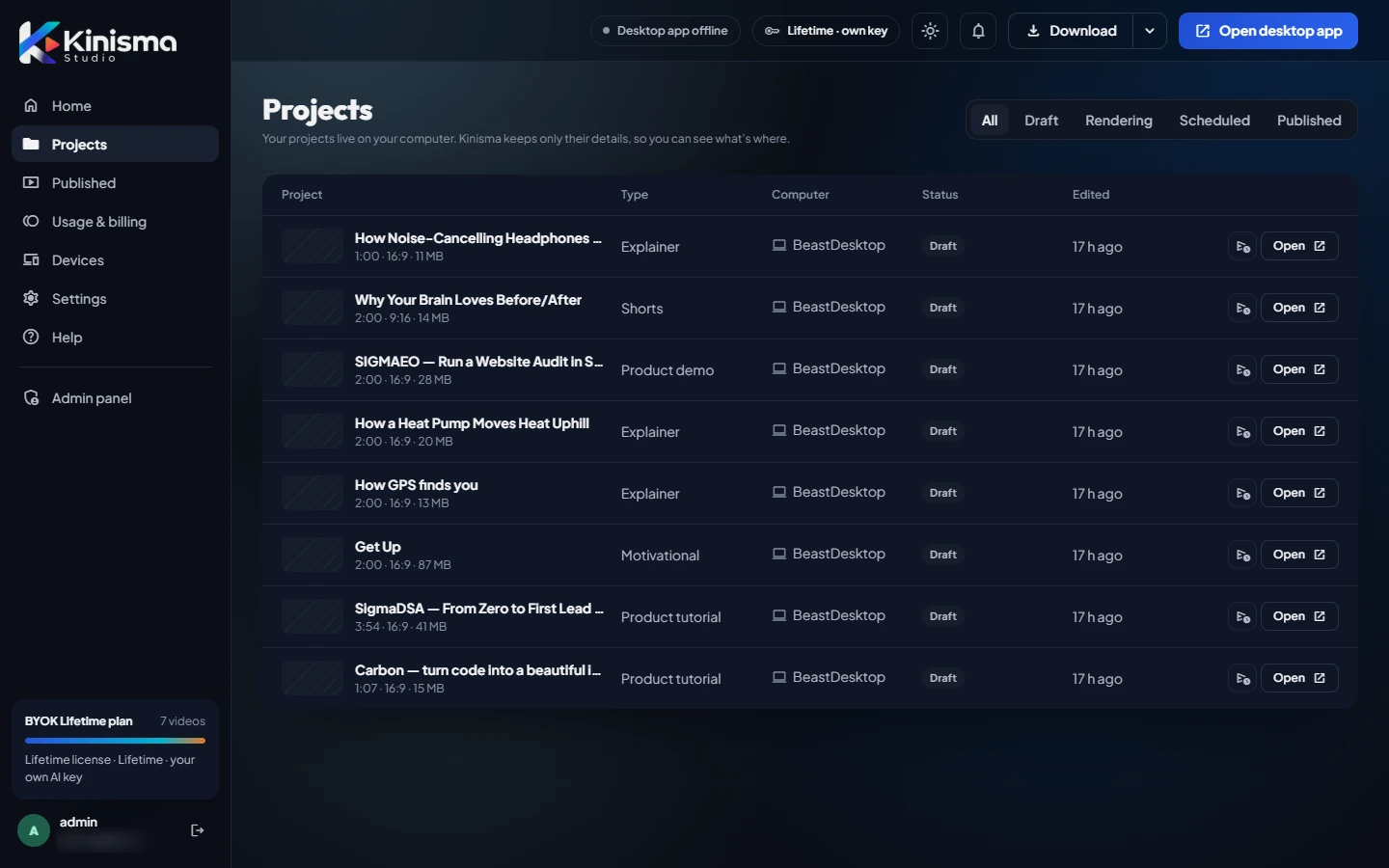
Task: Click folder icon for How GPS finds you row
Action: (x=1243, y=494)
